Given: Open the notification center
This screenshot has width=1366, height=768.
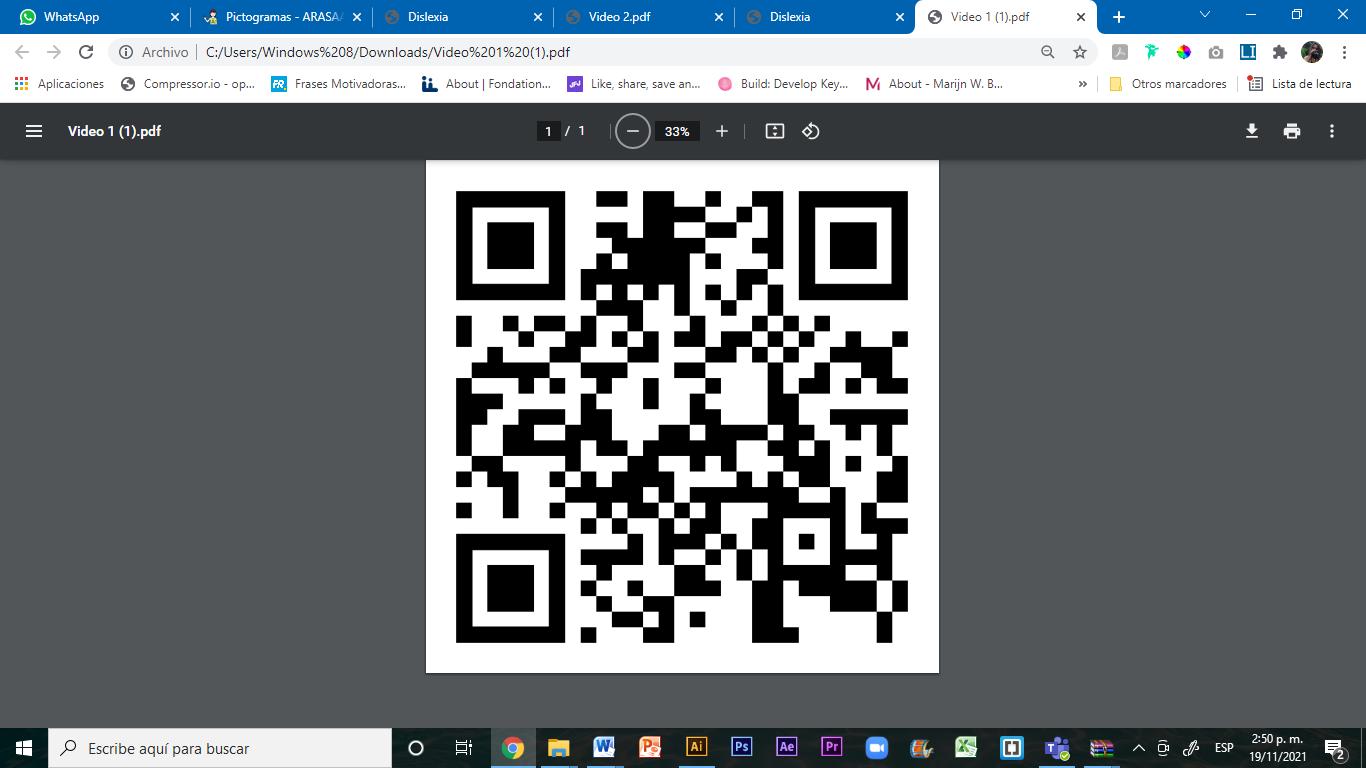Looking at the screenshot, I should click(1335, 748).
